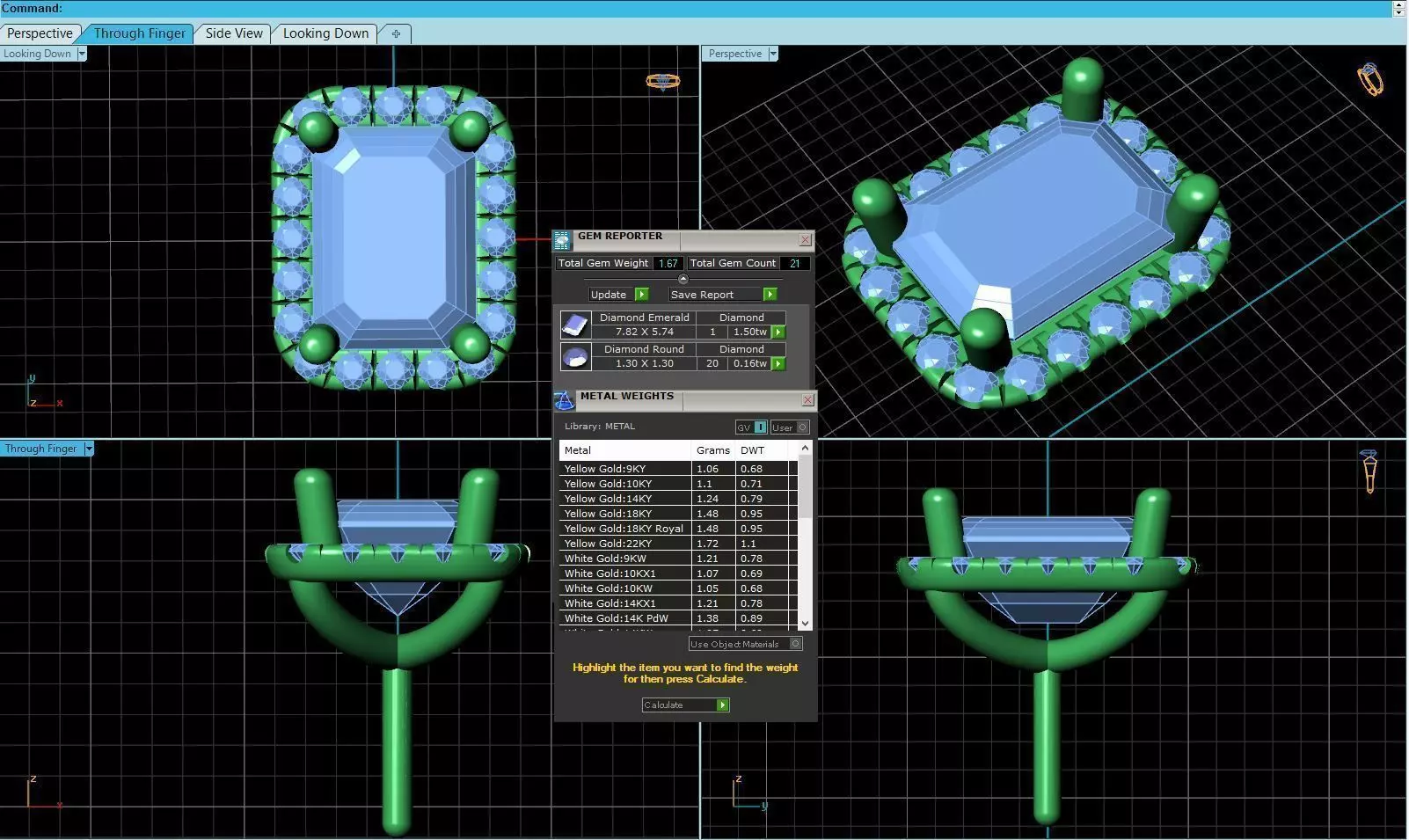Click the Library: METAL label
The height and width of the screenshot is (840, 1409).
click(x=600, y=427)
